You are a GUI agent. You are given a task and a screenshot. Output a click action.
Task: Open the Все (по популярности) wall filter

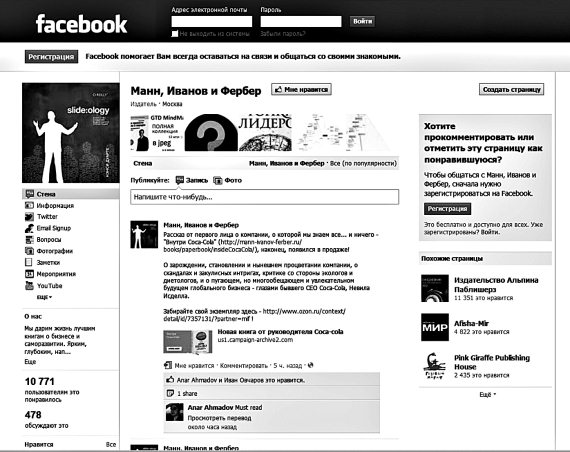point(363,164)
